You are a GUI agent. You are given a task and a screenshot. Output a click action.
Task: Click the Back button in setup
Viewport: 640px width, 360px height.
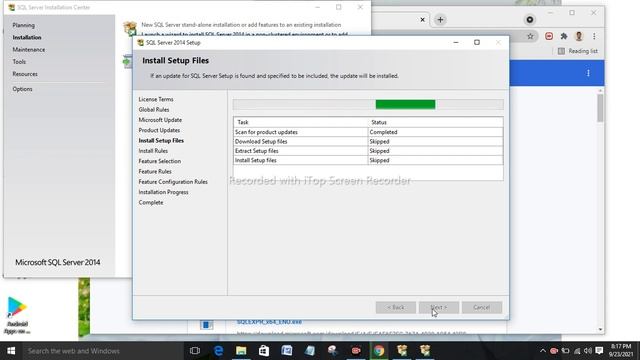(396, 307)
